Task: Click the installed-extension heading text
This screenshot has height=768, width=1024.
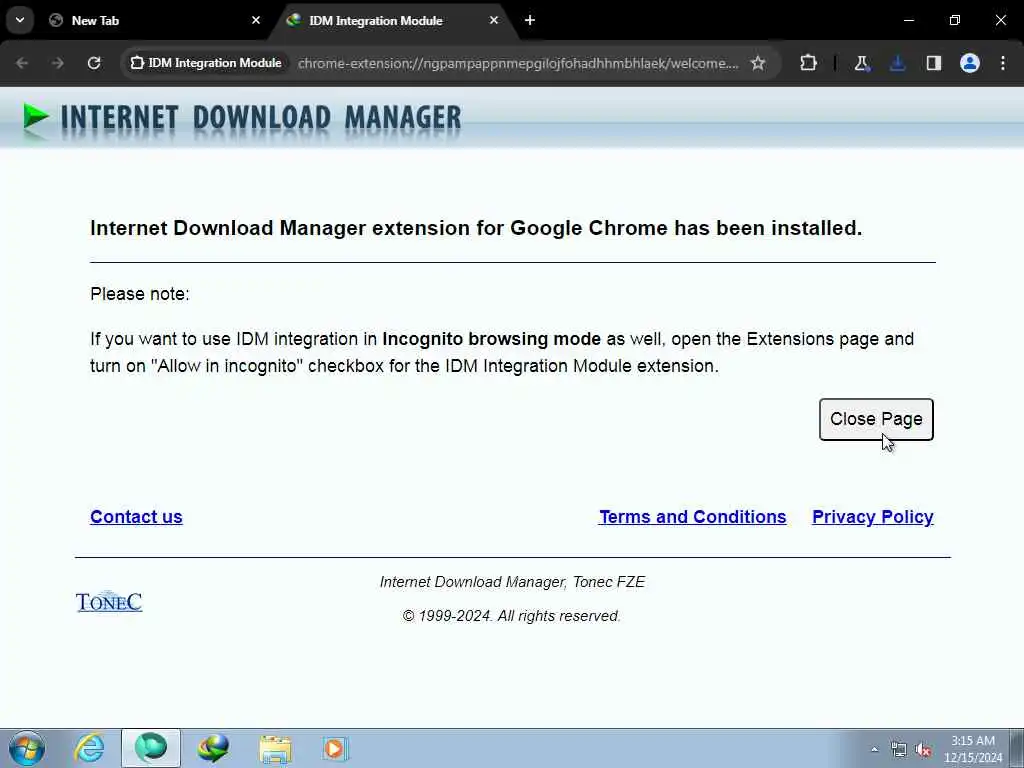Action: tap(476, 228)
